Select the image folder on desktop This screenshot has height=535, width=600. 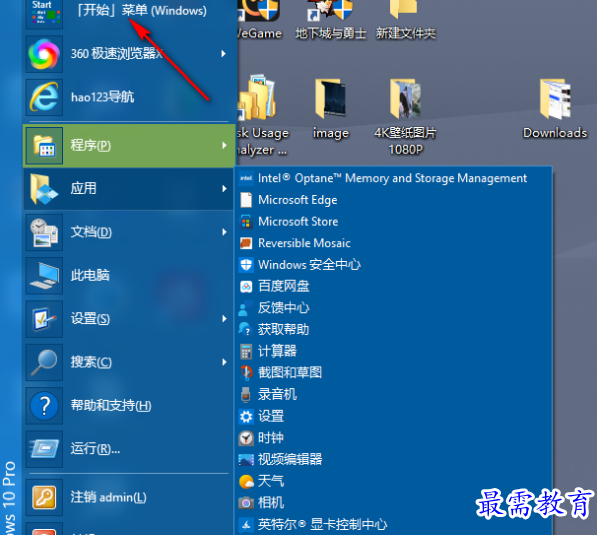tap(331, 109)
